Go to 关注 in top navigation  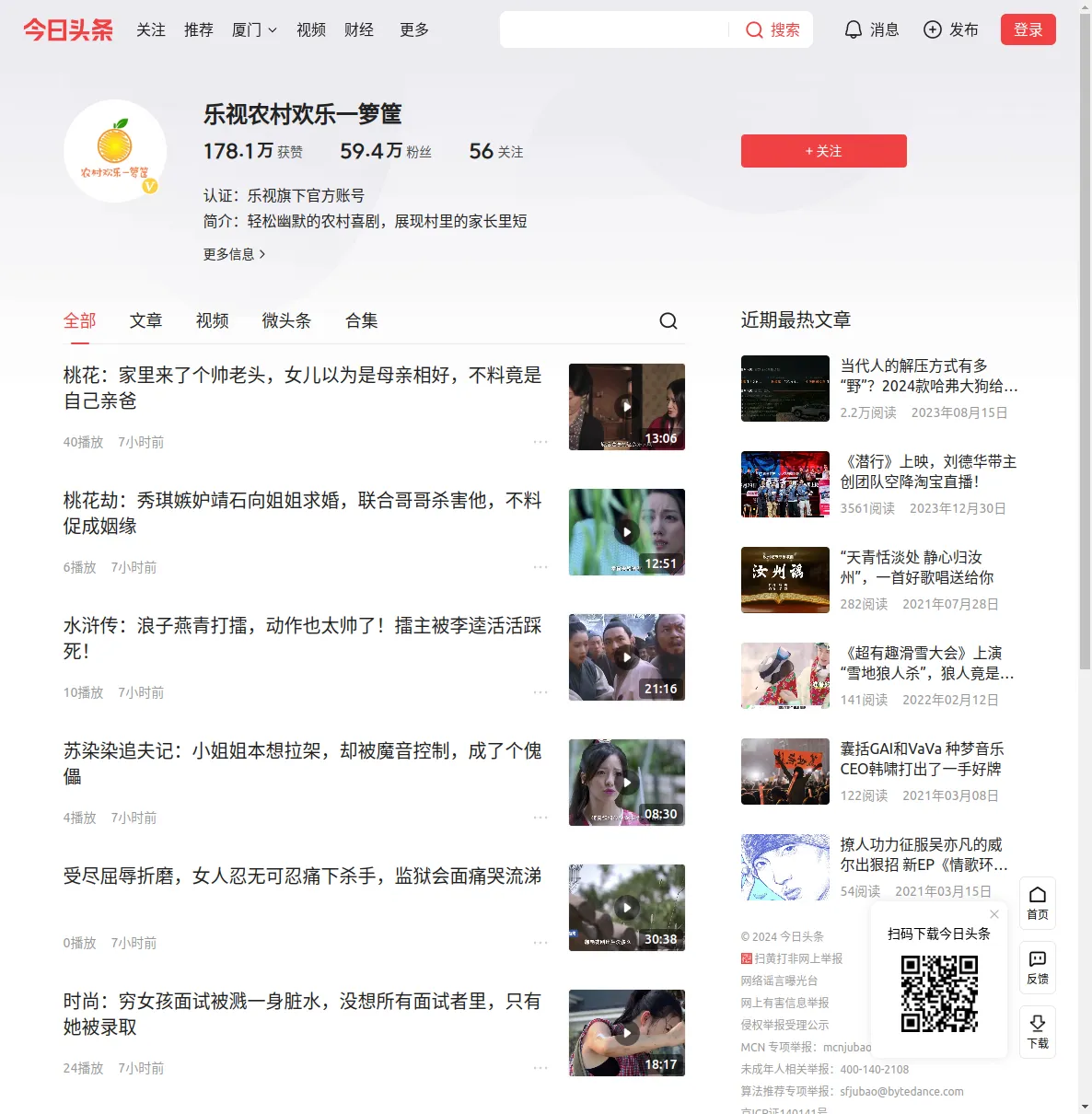coord(151,30)
